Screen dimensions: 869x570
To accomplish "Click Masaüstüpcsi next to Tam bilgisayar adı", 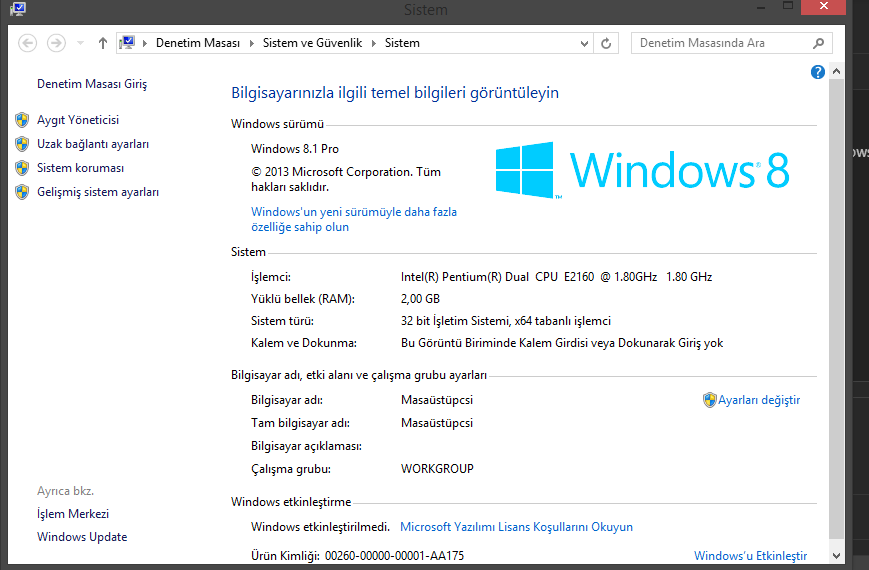I will point(437,423).
